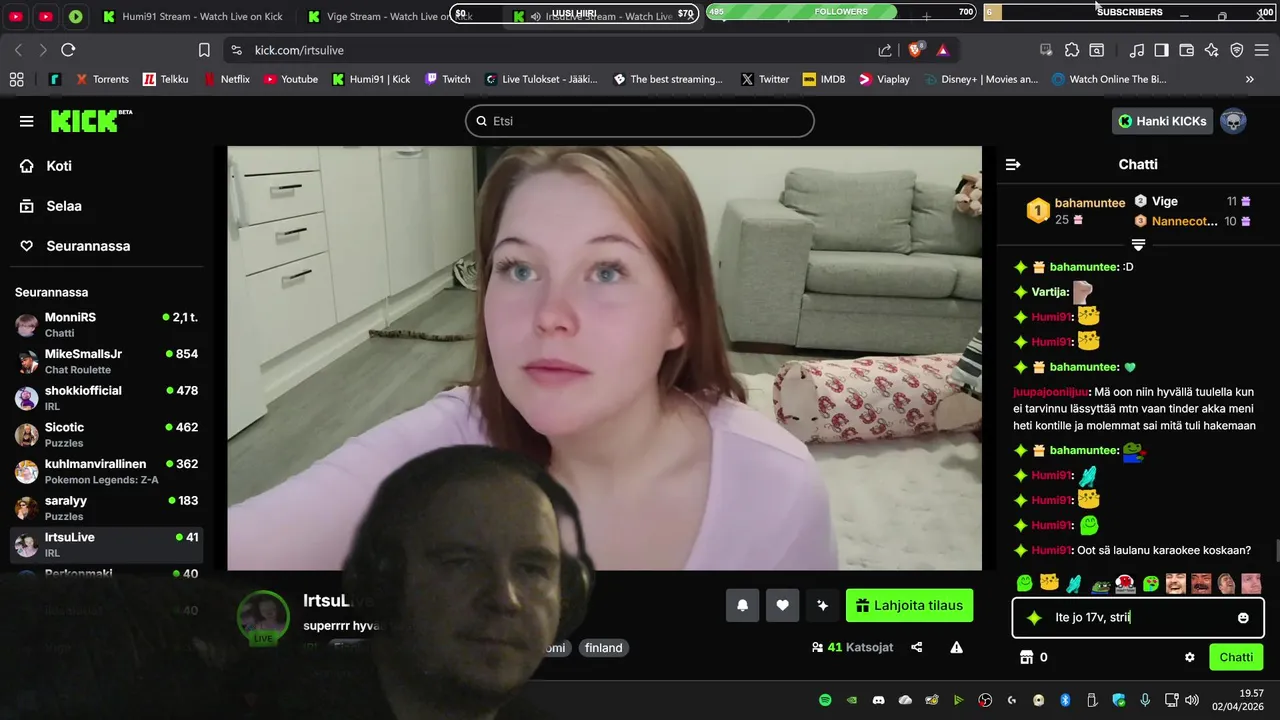Open the skull profile avatar menu
This screenshot has height=720, width=1280.
tap(1233, 121)
